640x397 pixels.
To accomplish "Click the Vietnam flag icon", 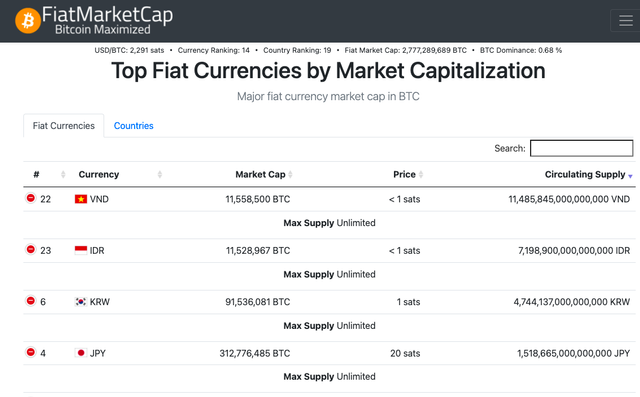I will pyautogui.click(x=81, y=199).
